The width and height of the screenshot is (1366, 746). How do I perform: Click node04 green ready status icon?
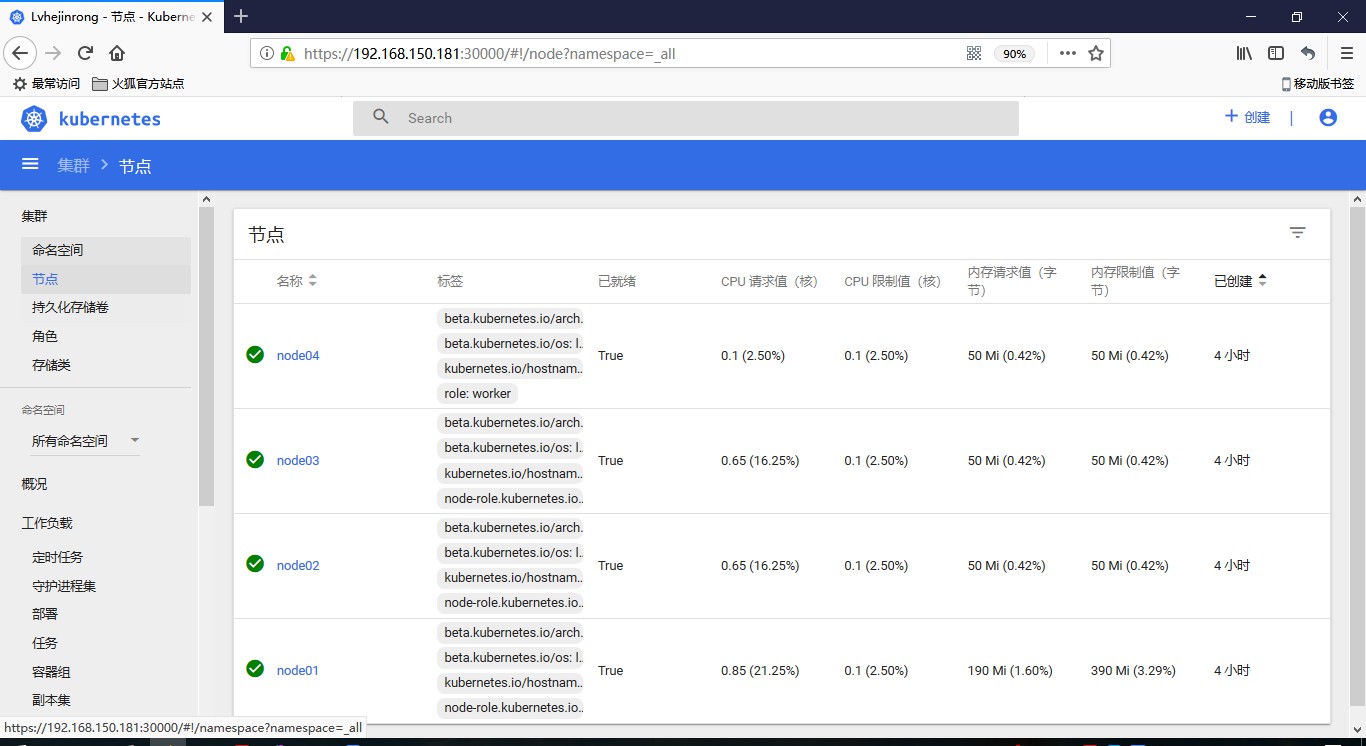pos(255,354)
